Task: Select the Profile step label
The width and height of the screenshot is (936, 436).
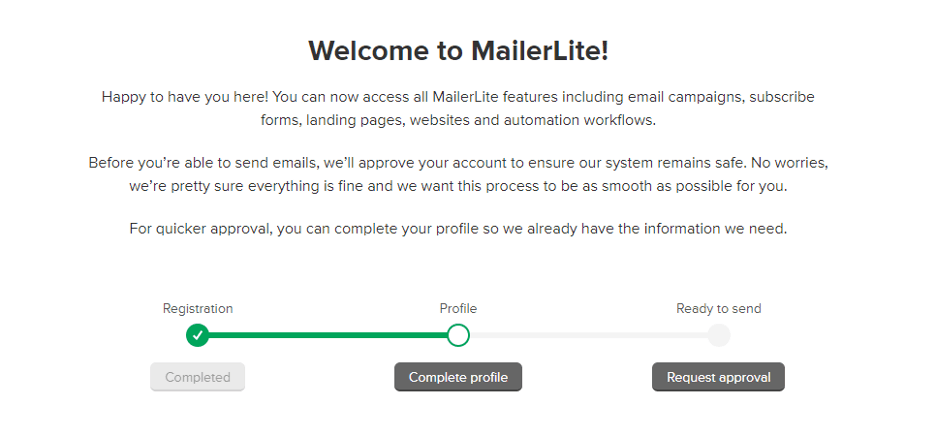Action: [x=458, y=309]
